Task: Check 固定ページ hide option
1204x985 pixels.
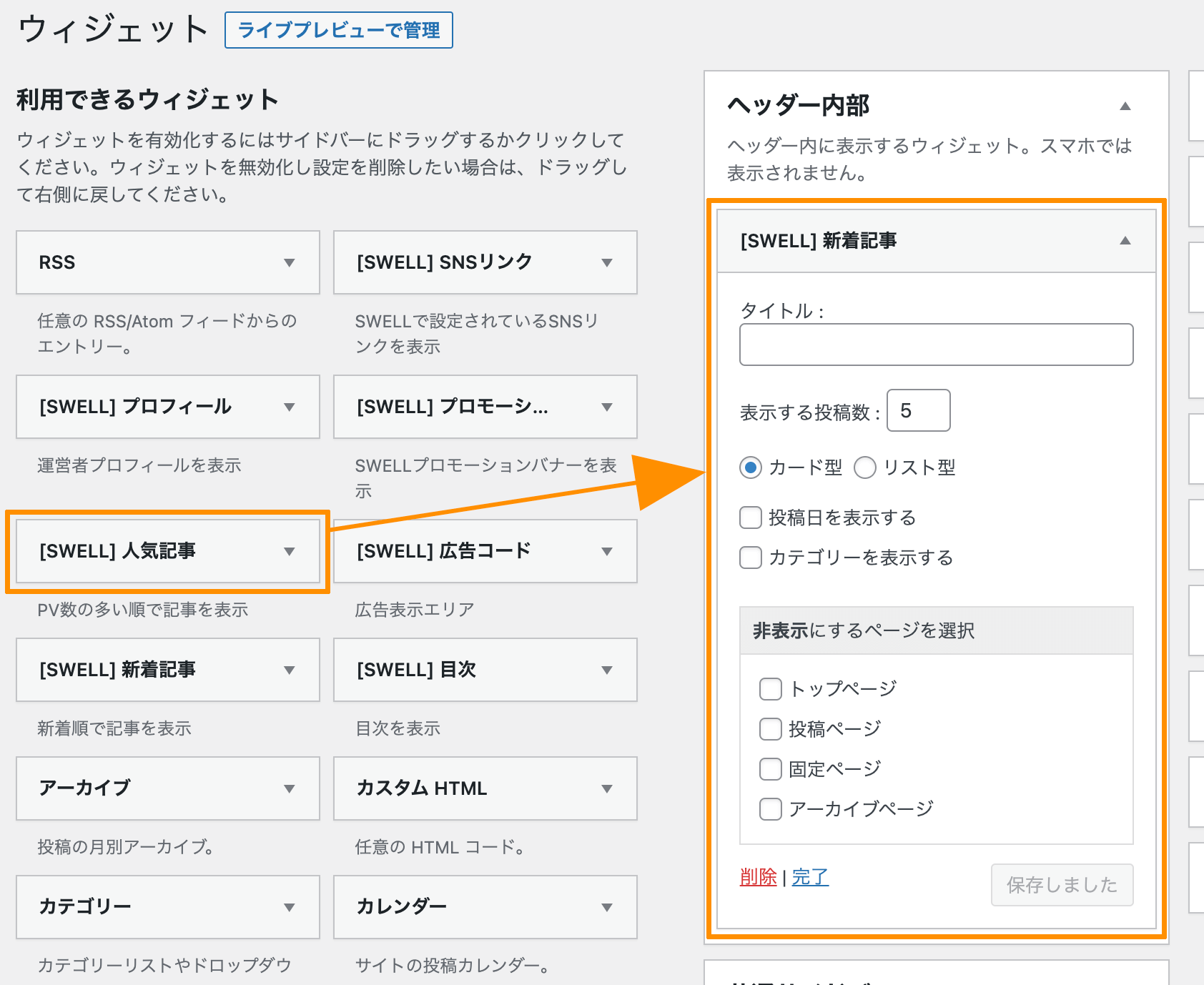Action: click(x=771, y=769)
